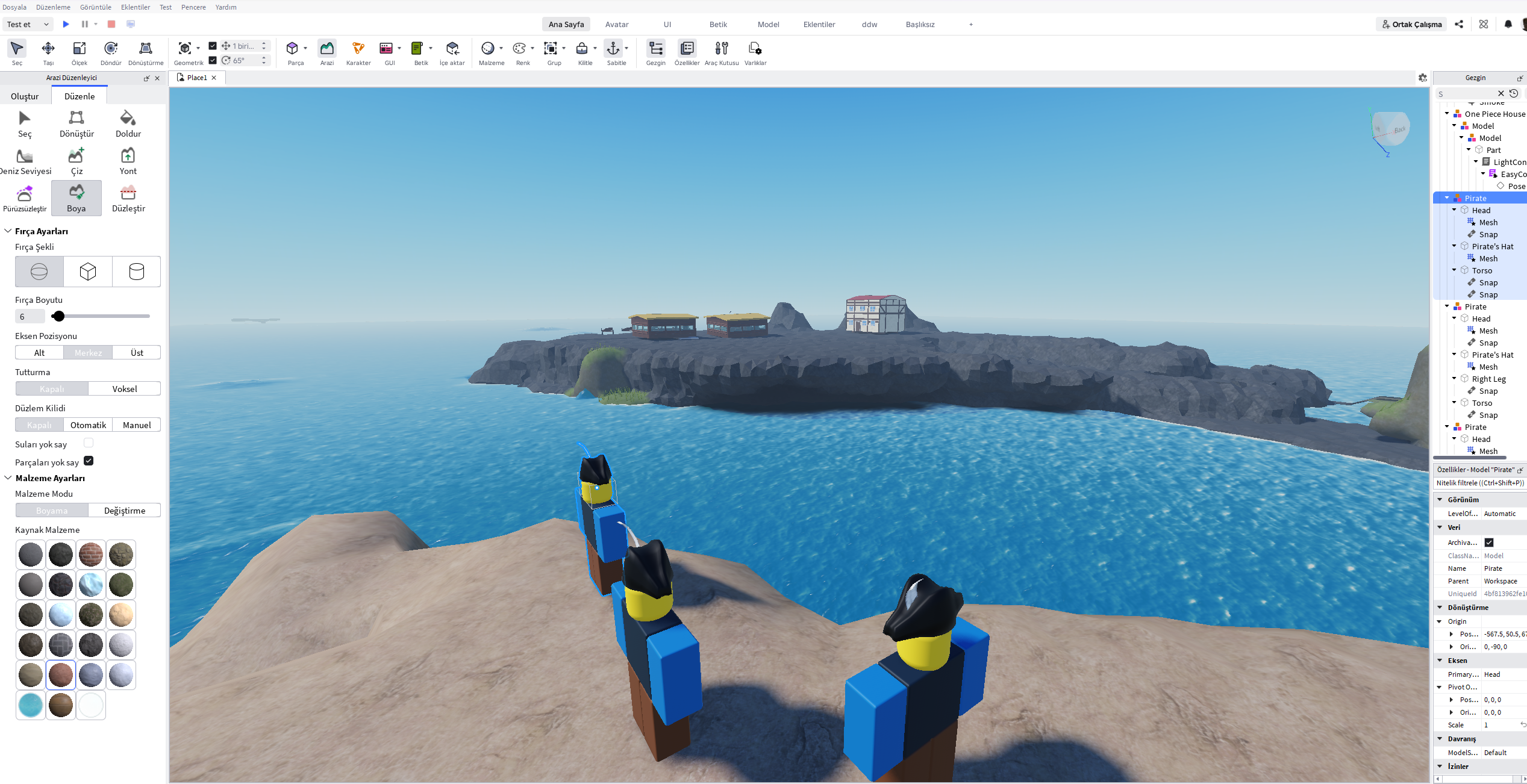Click the Ortak Çalışma collaborate button
Viewport: 1527px width, 784px height.
click(1412, 24)
